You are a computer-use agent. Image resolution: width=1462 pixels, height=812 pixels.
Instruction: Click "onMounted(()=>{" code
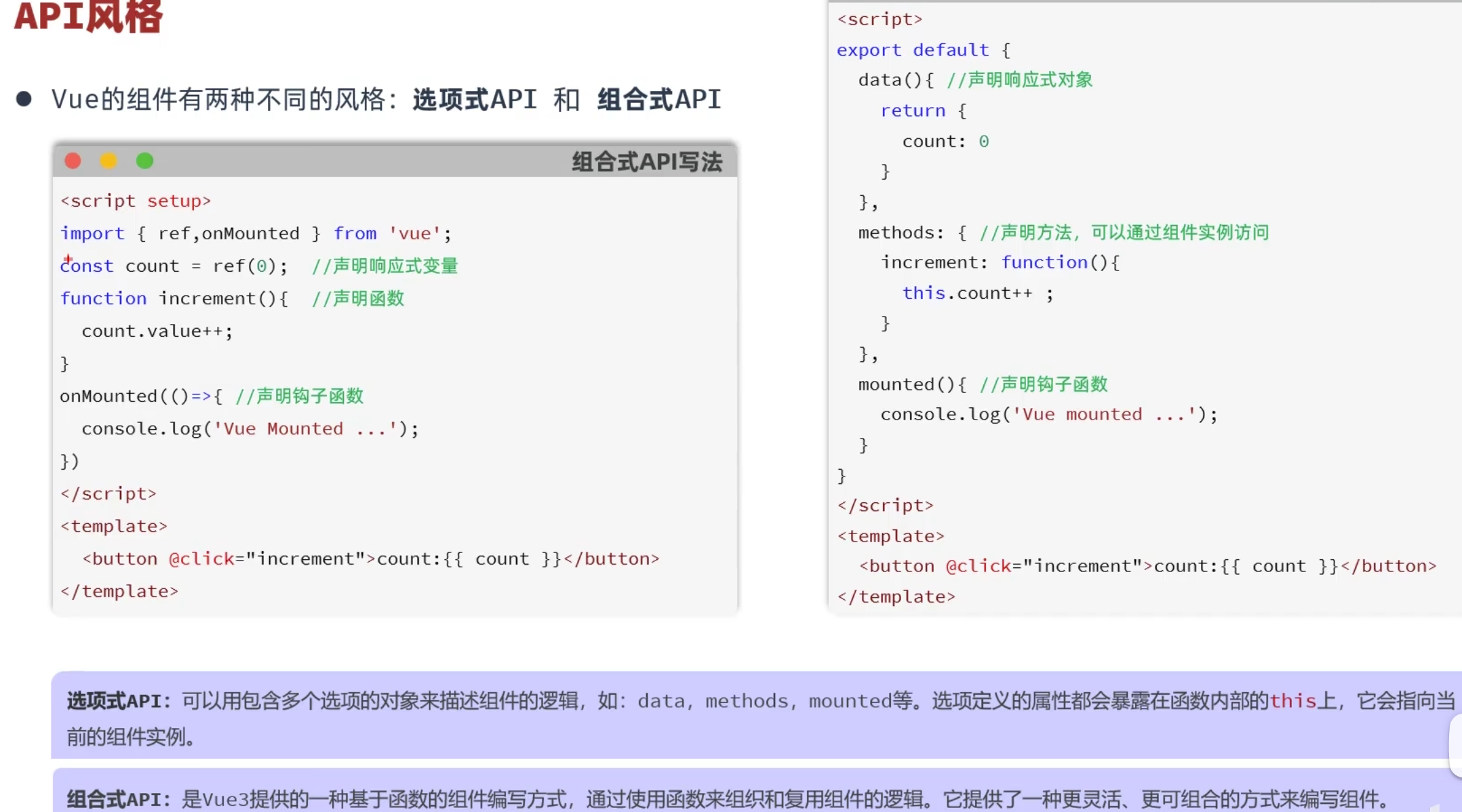[141, 397]
